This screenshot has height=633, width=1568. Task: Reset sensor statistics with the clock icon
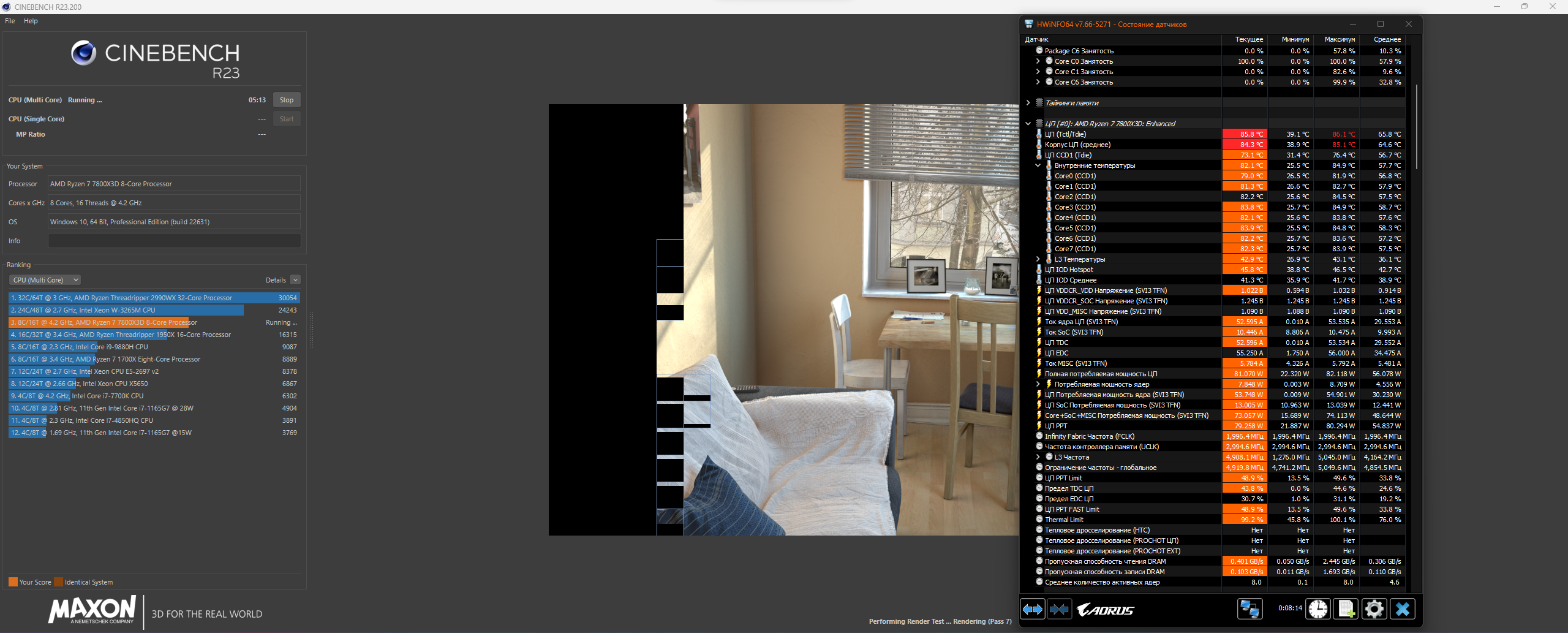click(x=1318, y=609)
